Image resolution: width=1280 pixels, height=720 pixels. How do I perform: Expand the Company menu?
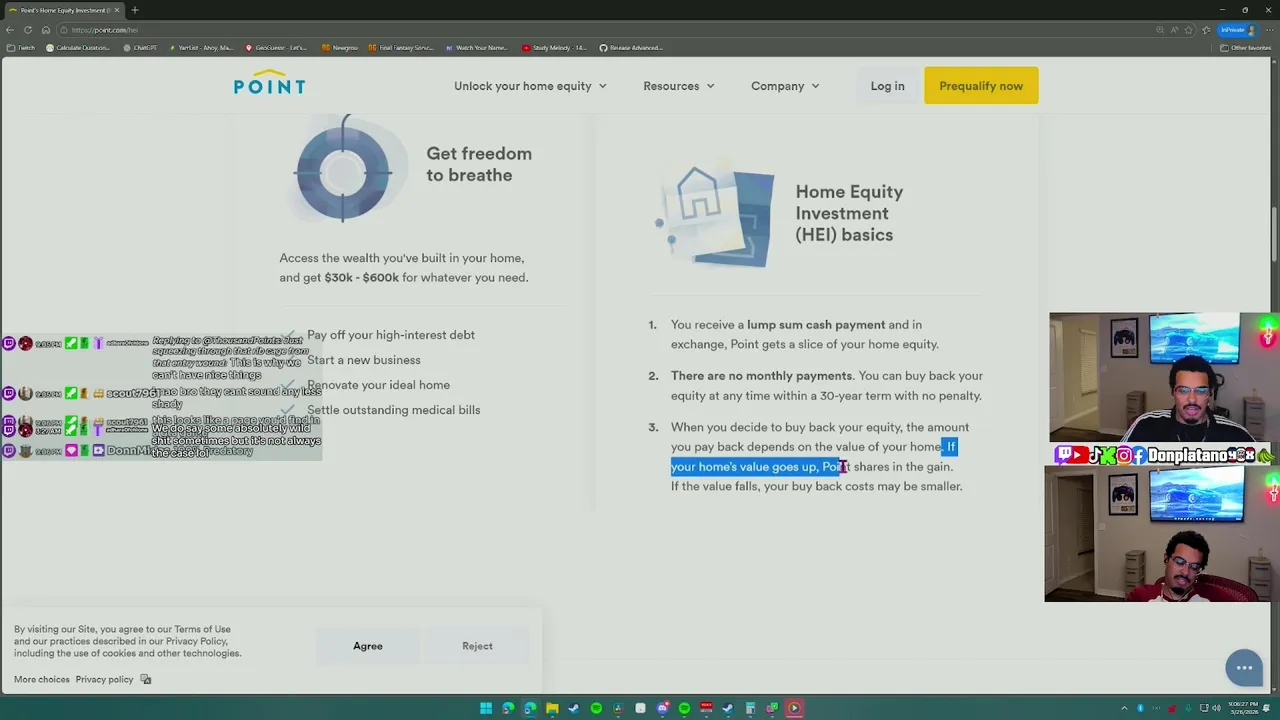click(785, 86)
